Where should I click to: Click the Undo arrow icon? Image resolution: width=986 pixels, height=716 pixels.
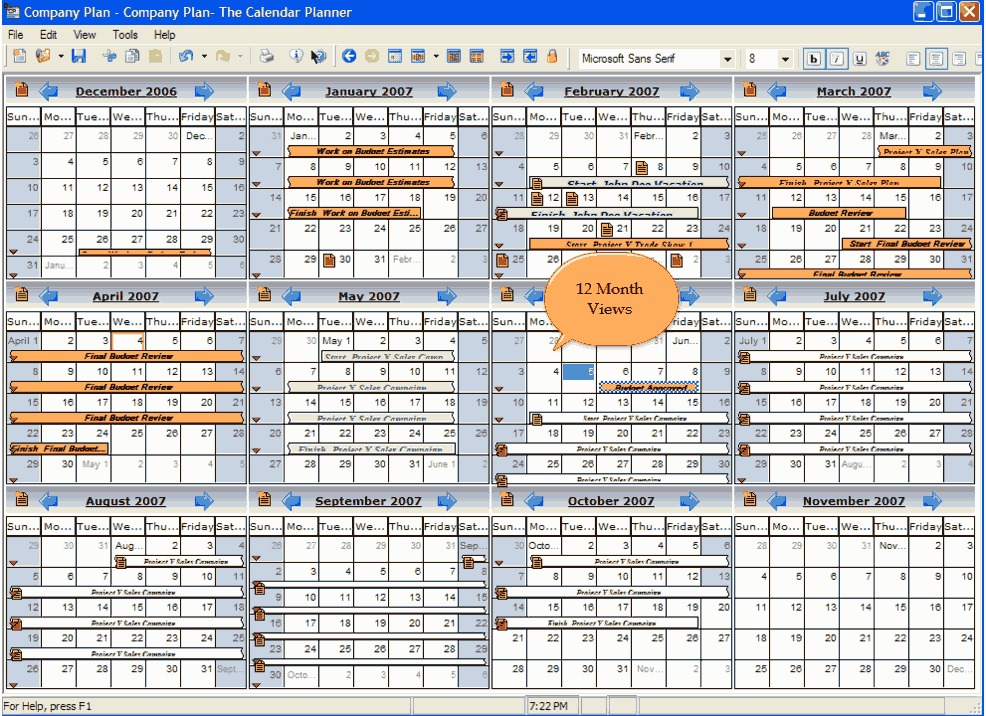click(x=186, y=57)
